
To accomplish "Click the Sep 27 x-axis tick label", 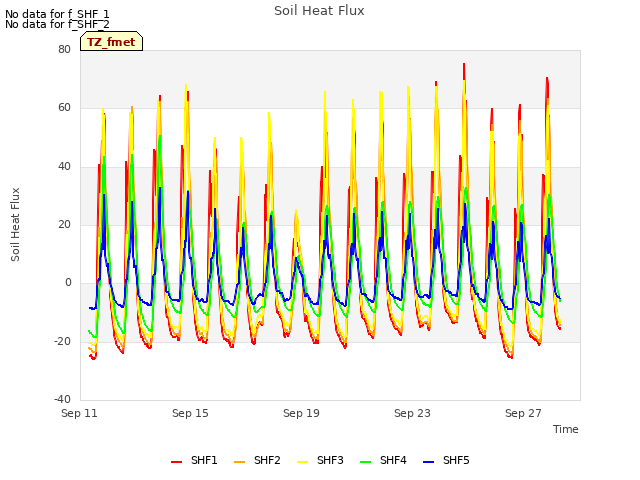I will 523,413.
